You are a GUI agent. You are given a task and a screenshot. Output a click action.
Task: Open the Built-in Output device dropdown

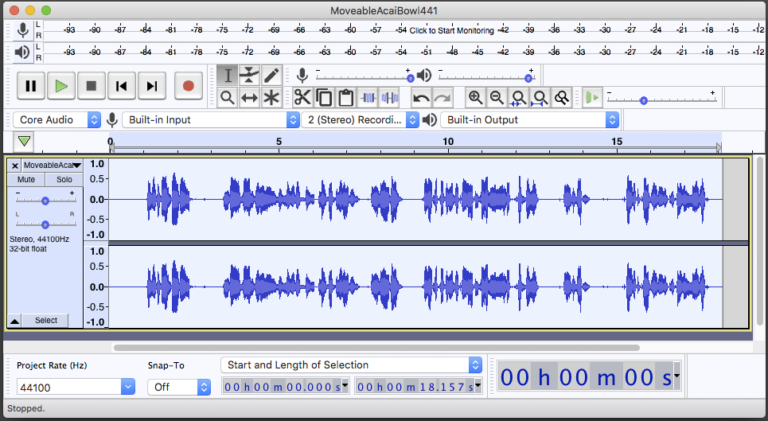tap(530, 120)
